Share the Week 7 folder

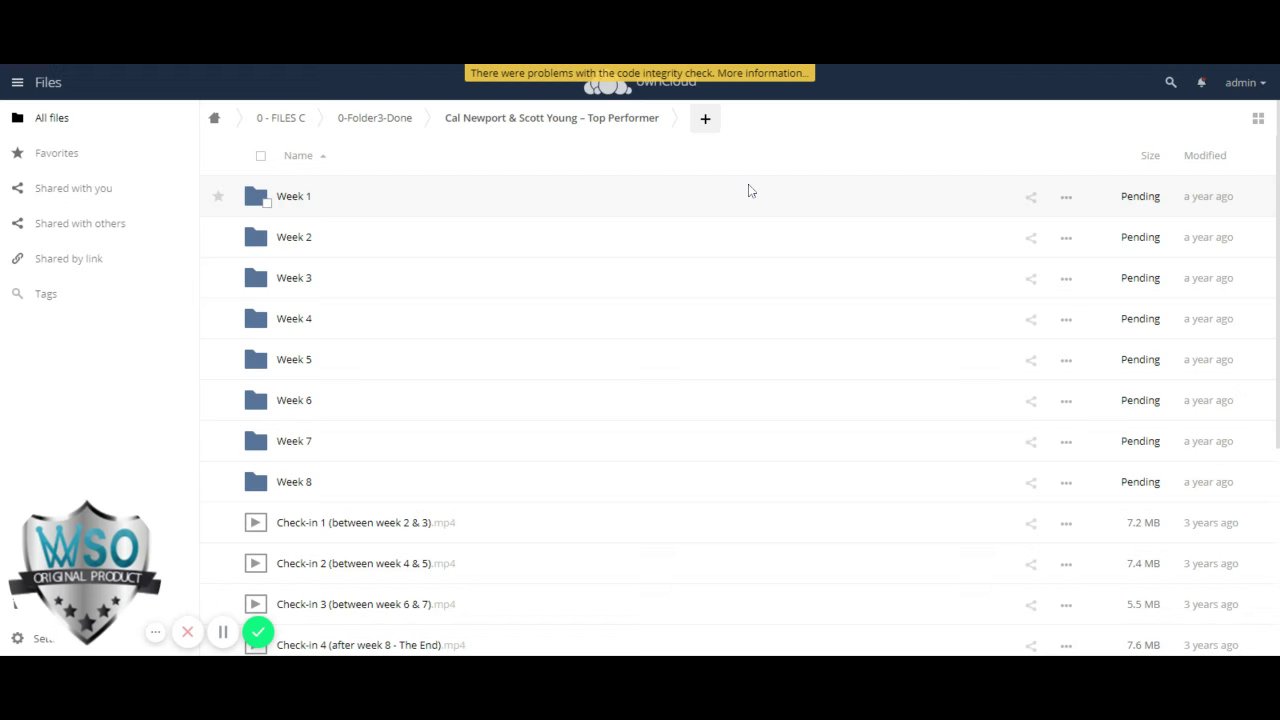[1031, 442]
